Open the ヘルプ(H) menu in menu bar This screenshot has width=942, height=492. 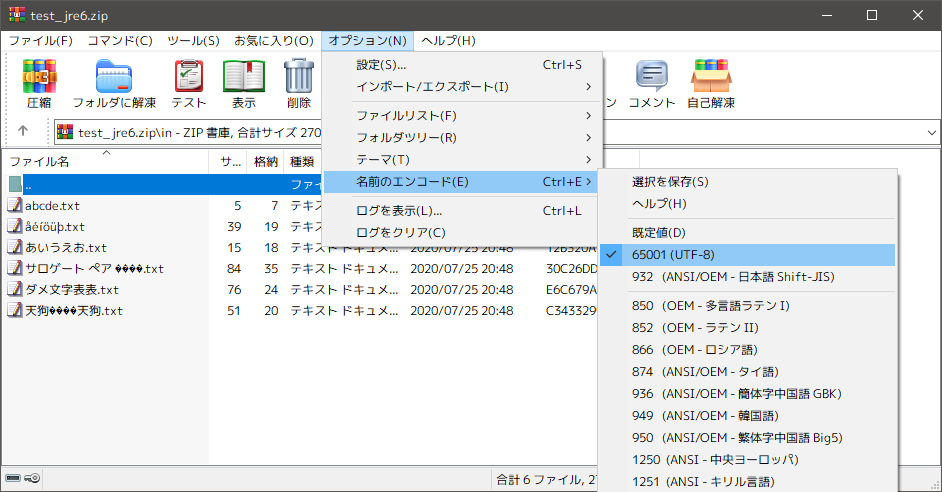point(448,41)
